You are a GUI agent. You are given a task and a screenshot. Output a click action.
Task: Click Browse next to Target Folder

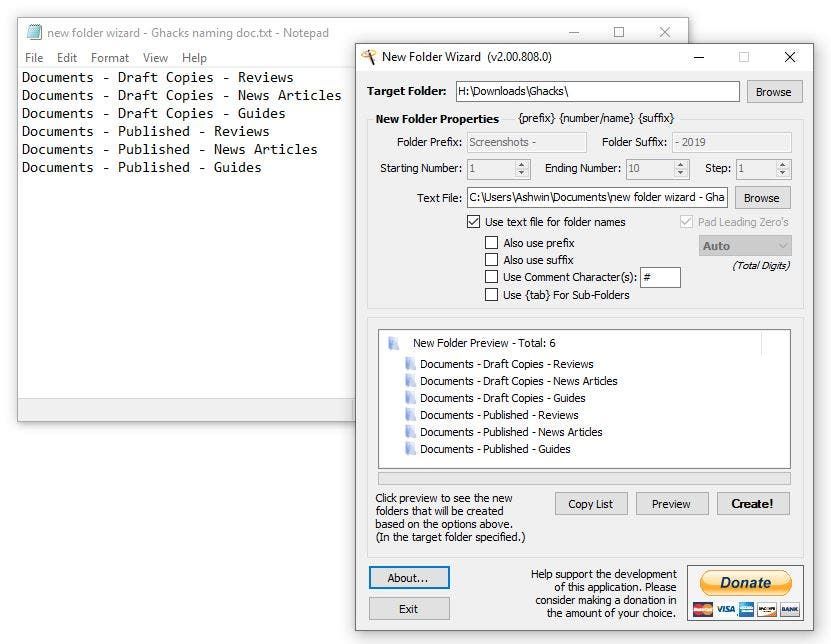click(x=774, y=92)
